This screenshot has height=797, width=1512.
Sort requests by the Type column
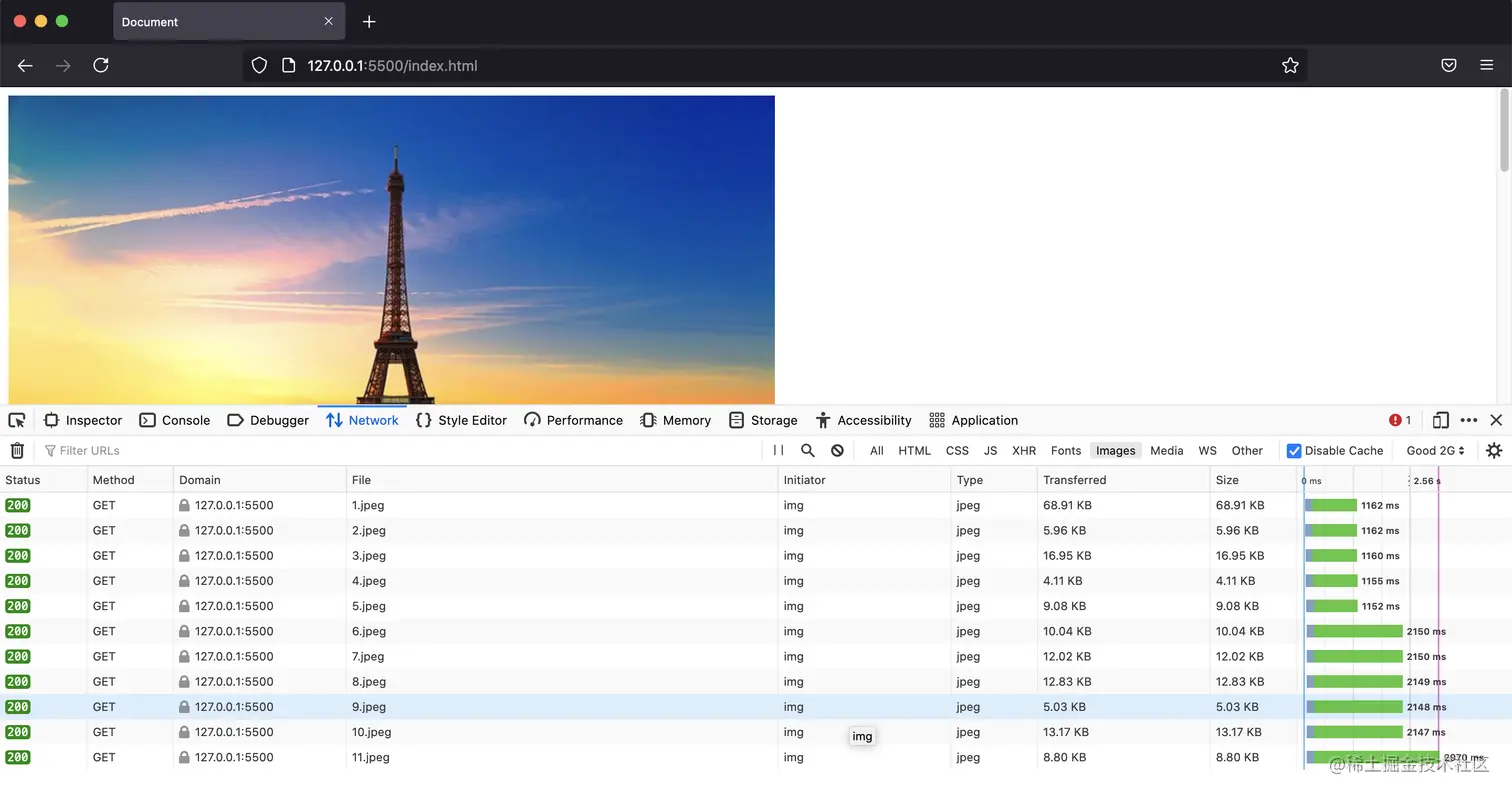(994, 480)
